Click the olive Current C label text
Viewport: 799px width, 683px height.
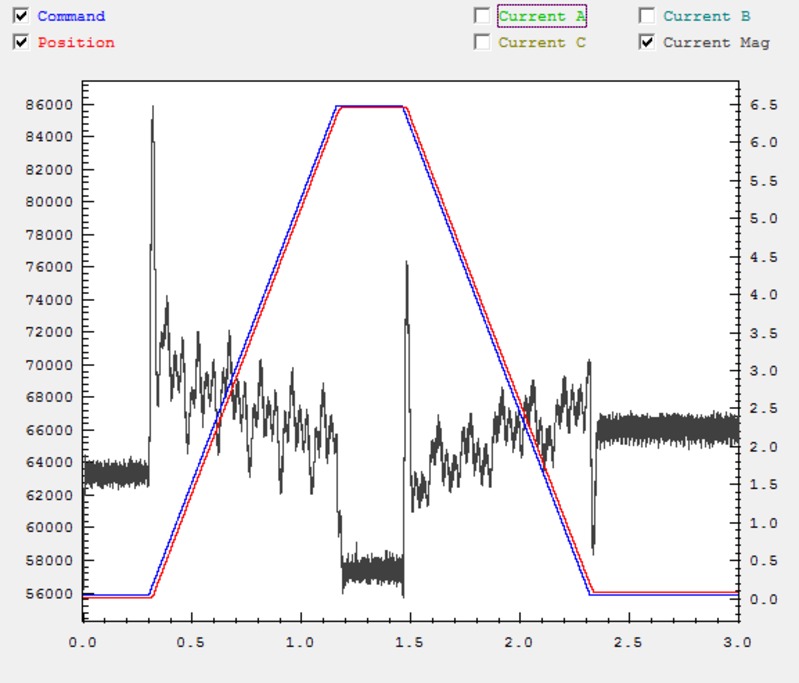tap(541, 42)
